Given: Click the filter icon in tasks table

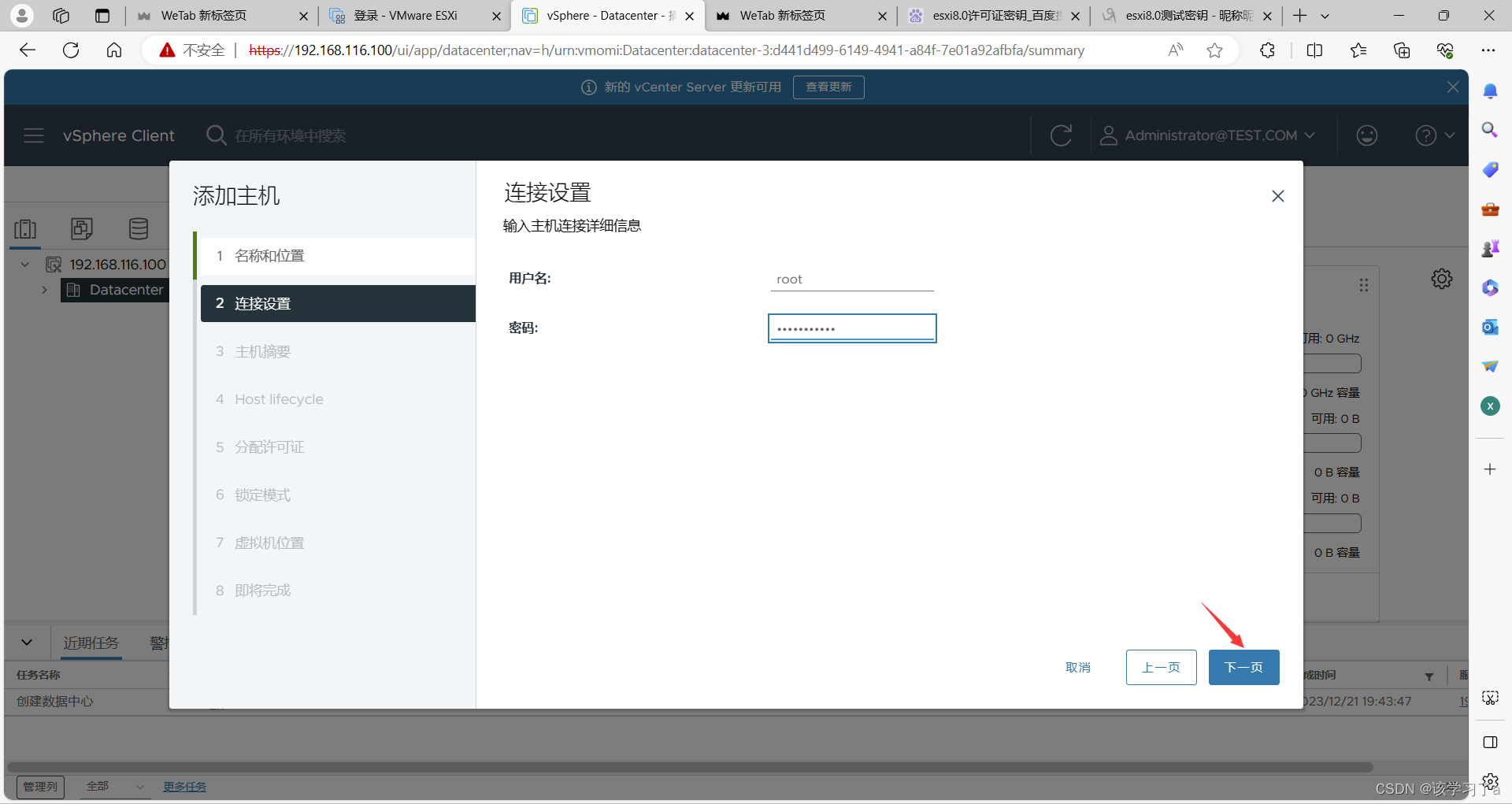Looking at the screenshot, I should (1429, 676).
